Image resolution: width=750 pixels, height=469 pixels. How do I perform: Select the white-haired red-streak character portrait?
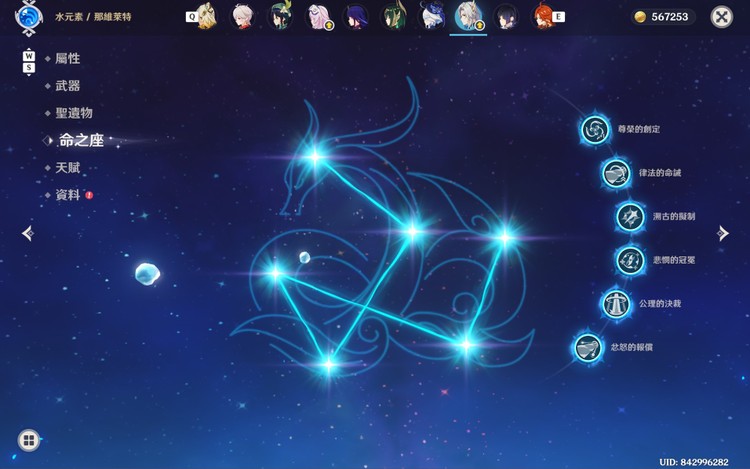[243, 17]
